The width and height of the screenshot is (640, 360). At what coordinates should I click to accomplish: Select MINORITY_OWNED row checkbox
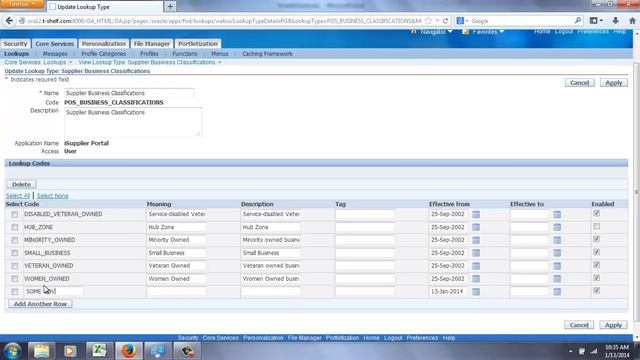15,240
